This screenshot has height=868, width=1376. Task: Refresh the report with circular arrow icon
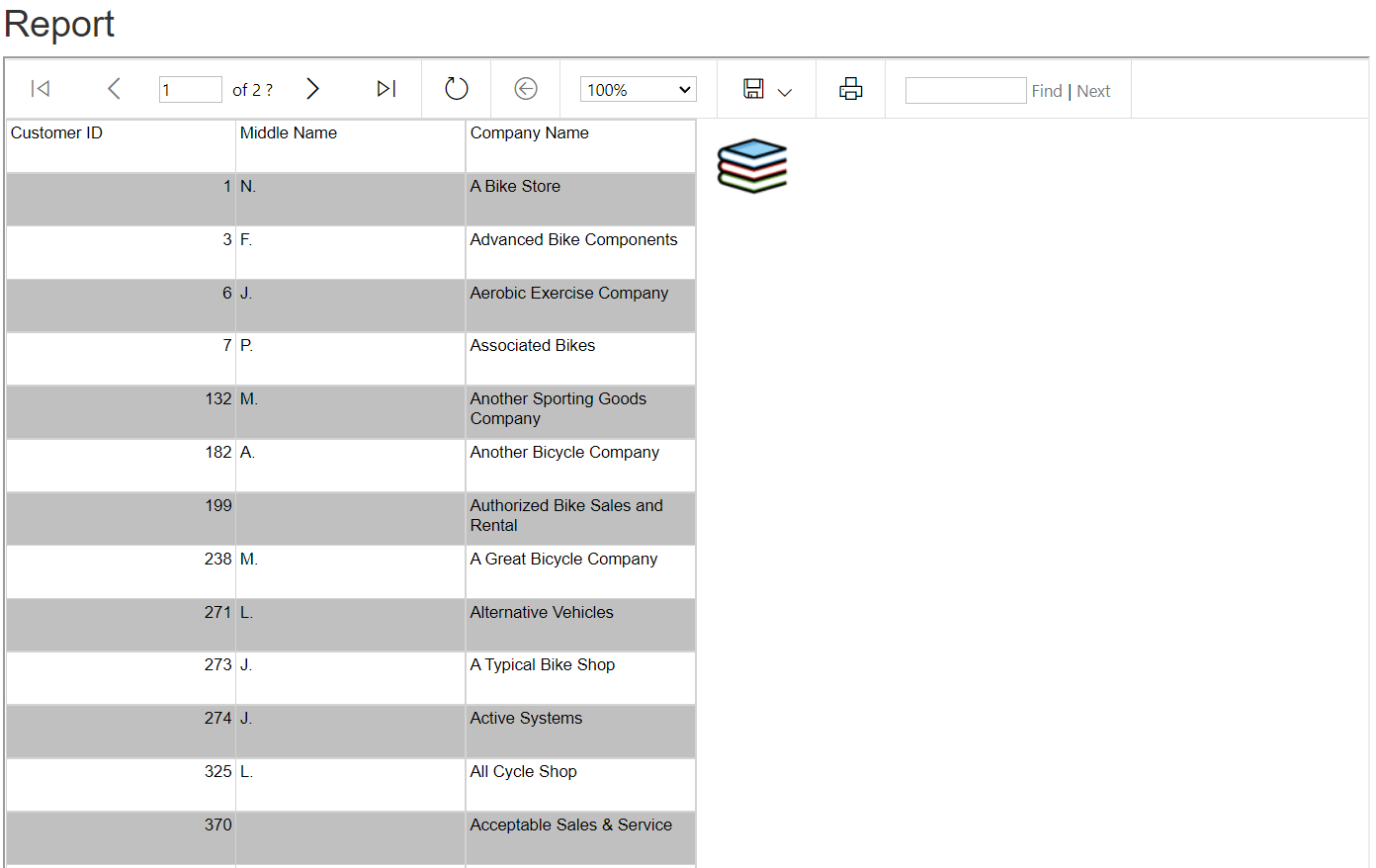click(456, 89)
